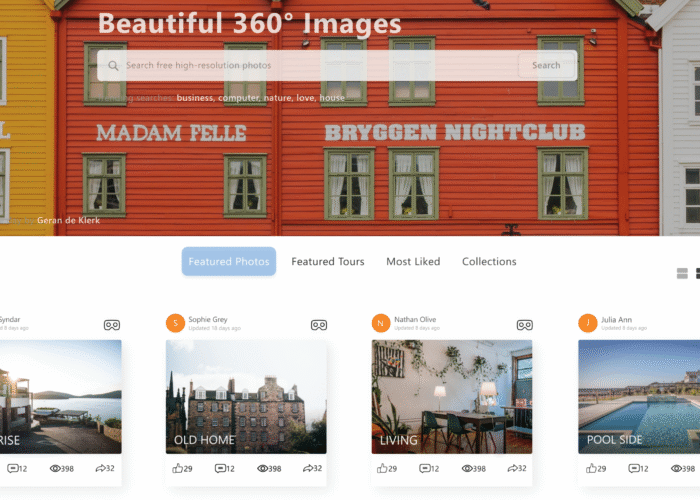Open VR view on Sophie Grey's photo
This screenshot has width=700, height=500.
pos(319,325)
